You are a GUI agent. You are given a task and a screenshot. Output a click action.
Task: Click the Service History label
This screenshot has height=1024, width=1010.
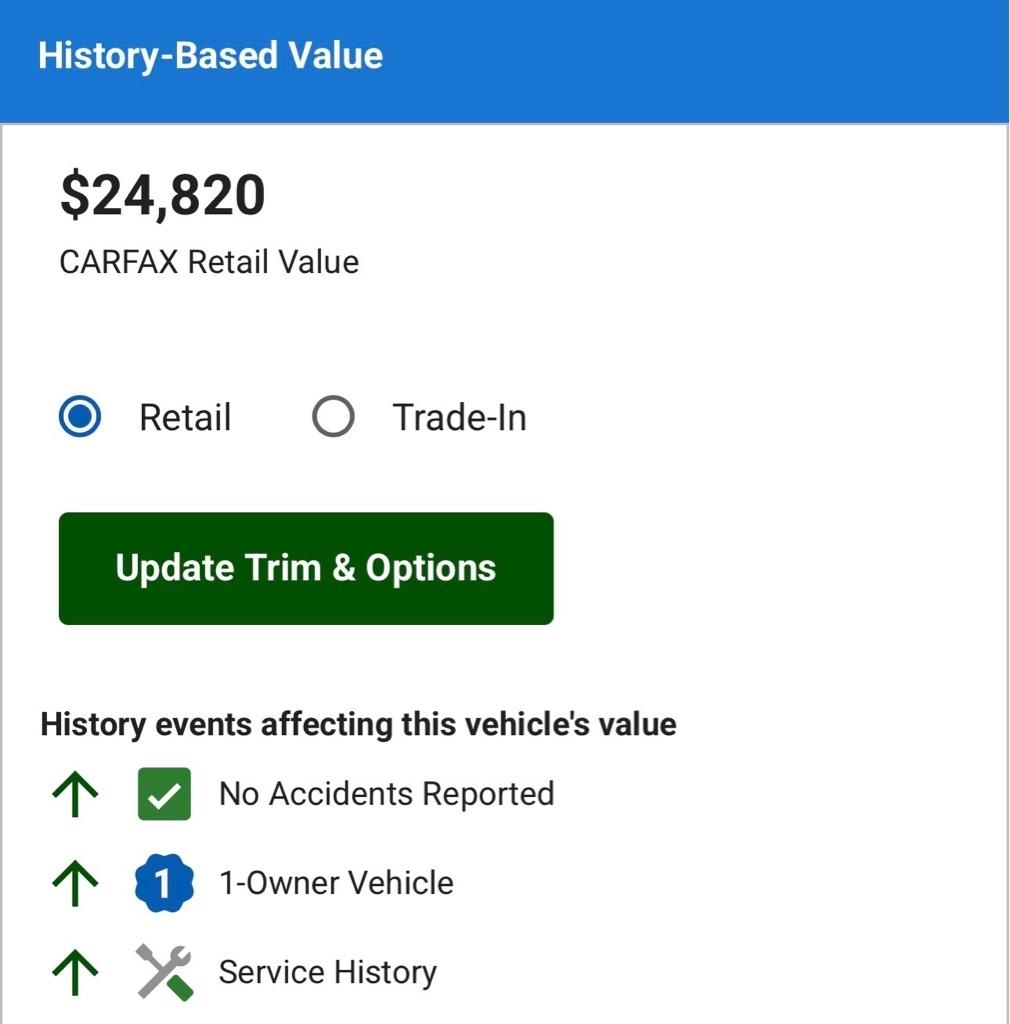pyautogui.click(x=328, y=972)
